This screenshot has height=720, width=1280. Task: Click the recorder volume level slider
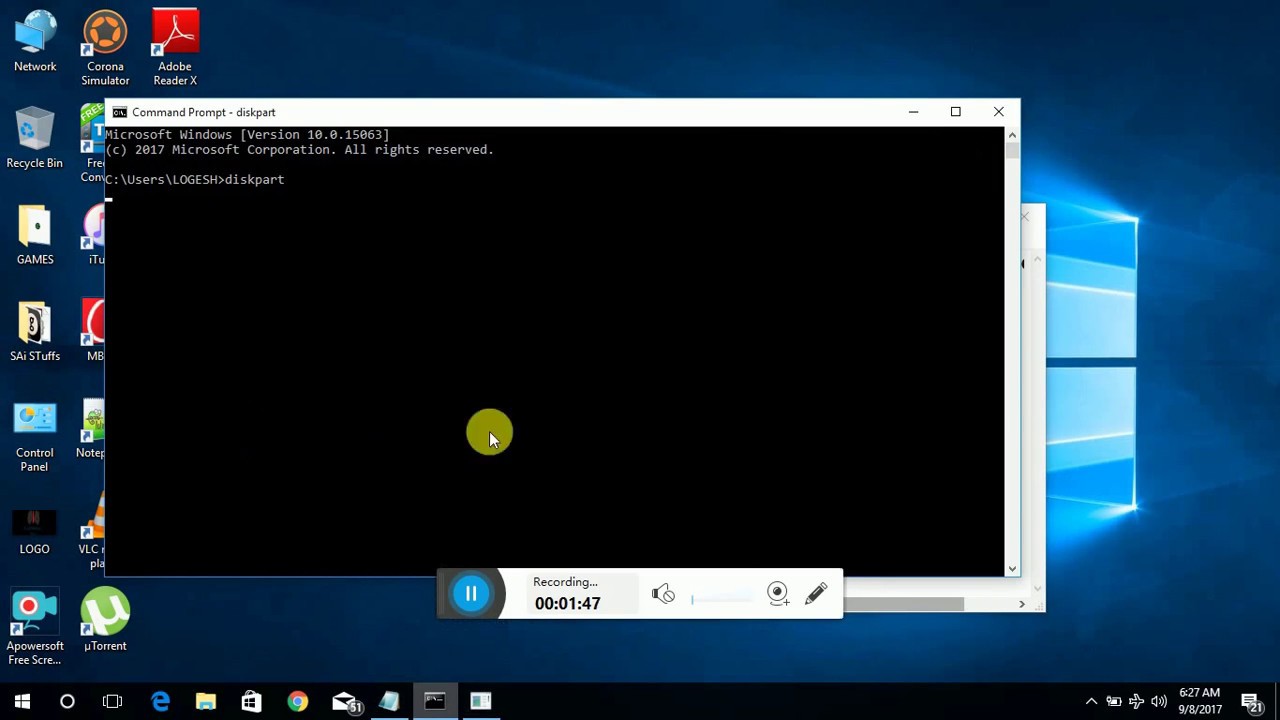point(722,599)
